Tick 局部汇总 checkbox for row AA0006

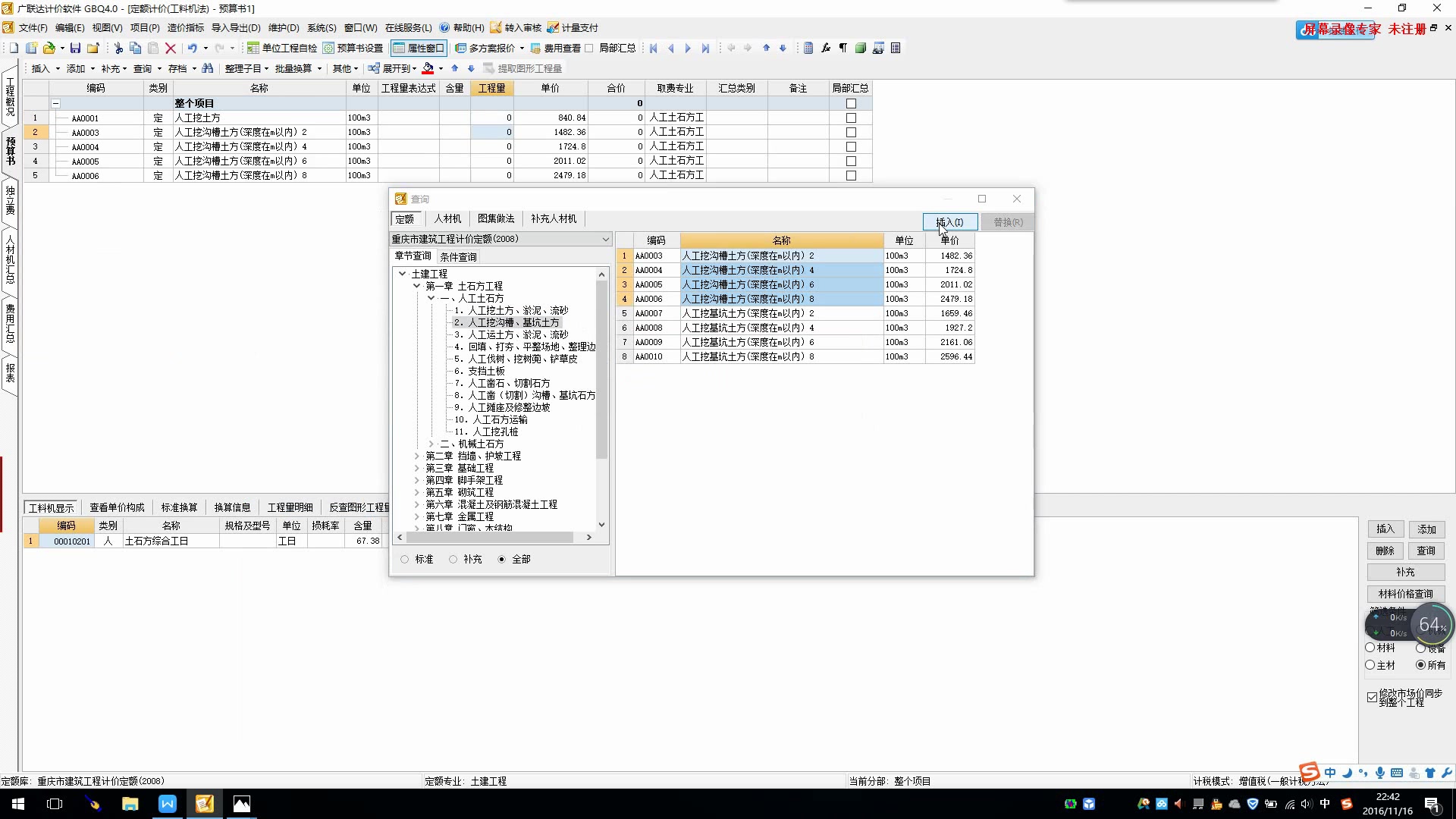pos(851,175)
